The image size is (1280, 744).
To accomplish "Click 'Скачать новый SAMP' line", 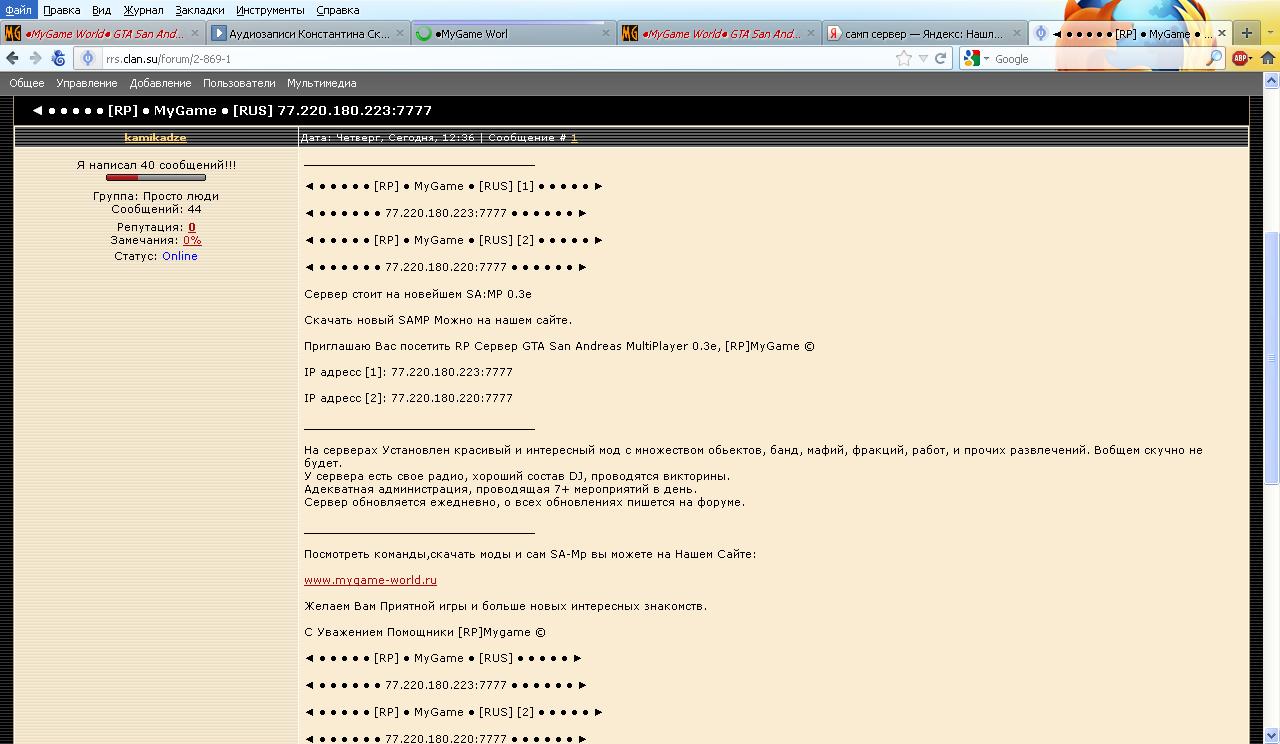I will tap(438, 320).
